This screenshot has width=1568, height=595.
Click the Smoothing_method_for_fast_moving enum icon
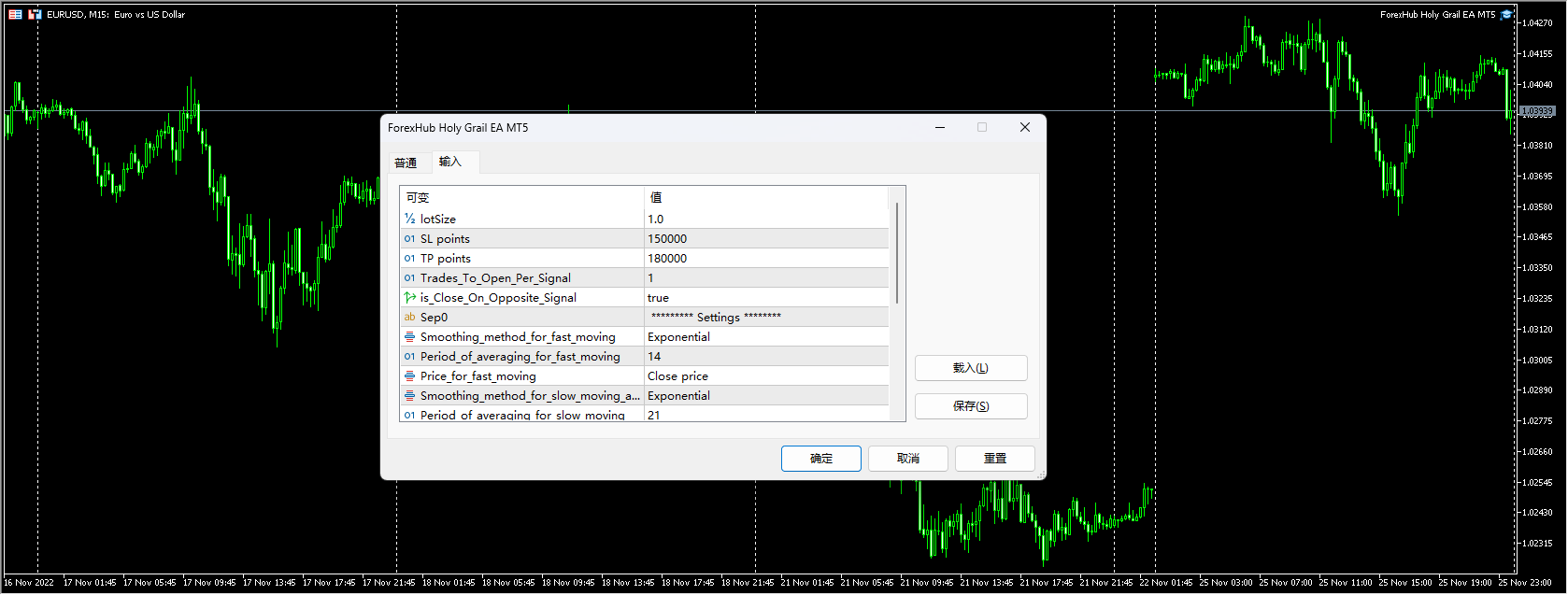409,336
